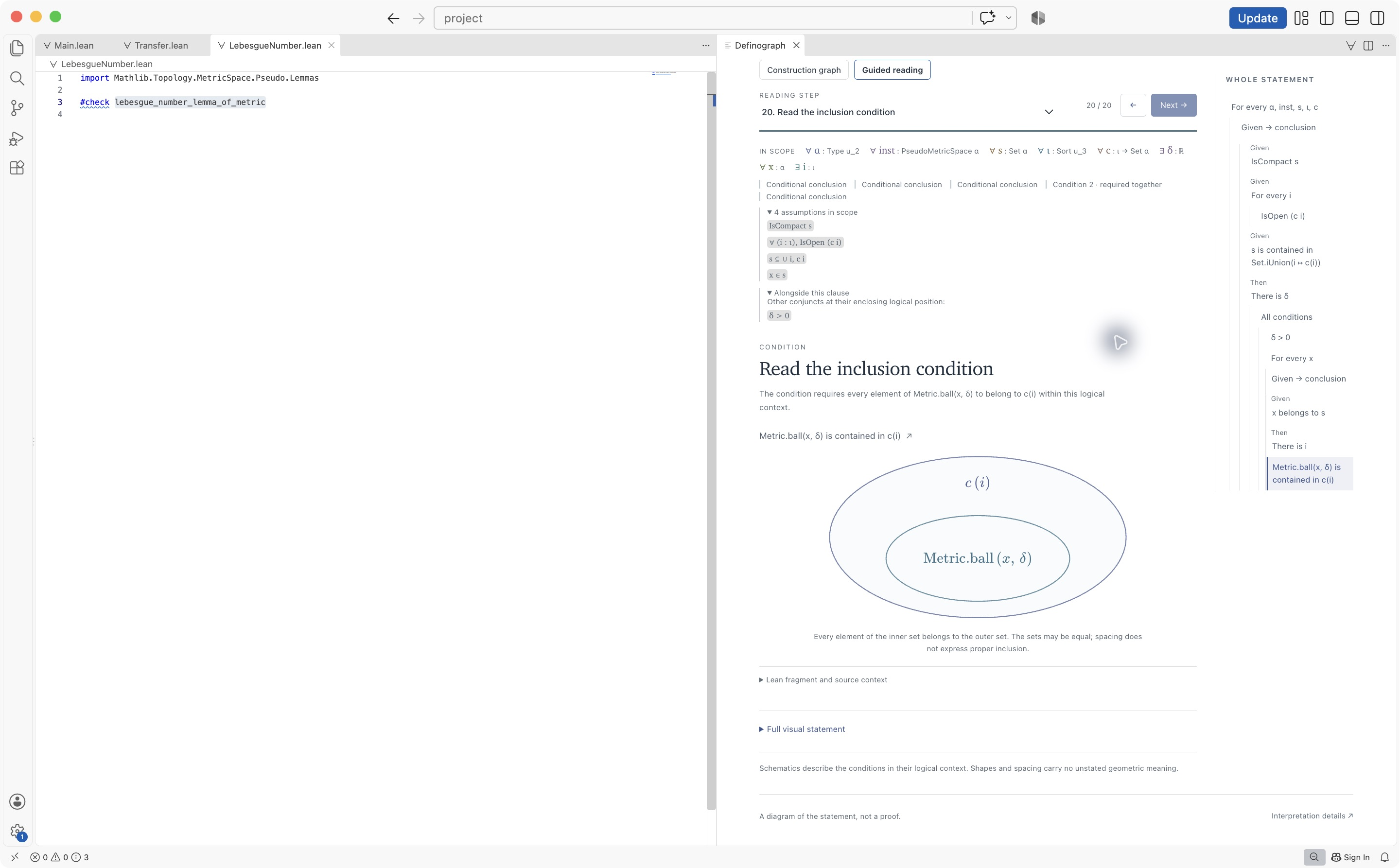Image resolution: width=1400 pixels, height=868 pixels.
Task: Open the notifications bell icon
Action: click(1384, 857)
